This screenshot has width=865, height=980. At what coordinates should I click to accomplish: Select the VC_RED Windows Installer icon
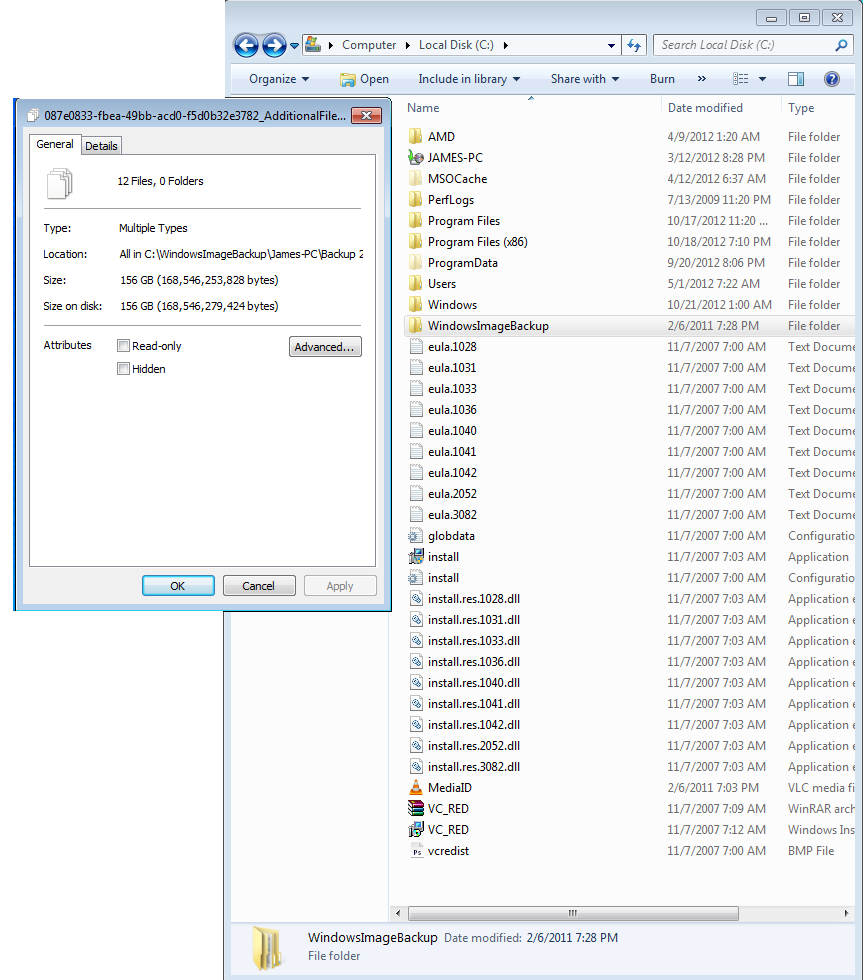[x=416, y=830]
